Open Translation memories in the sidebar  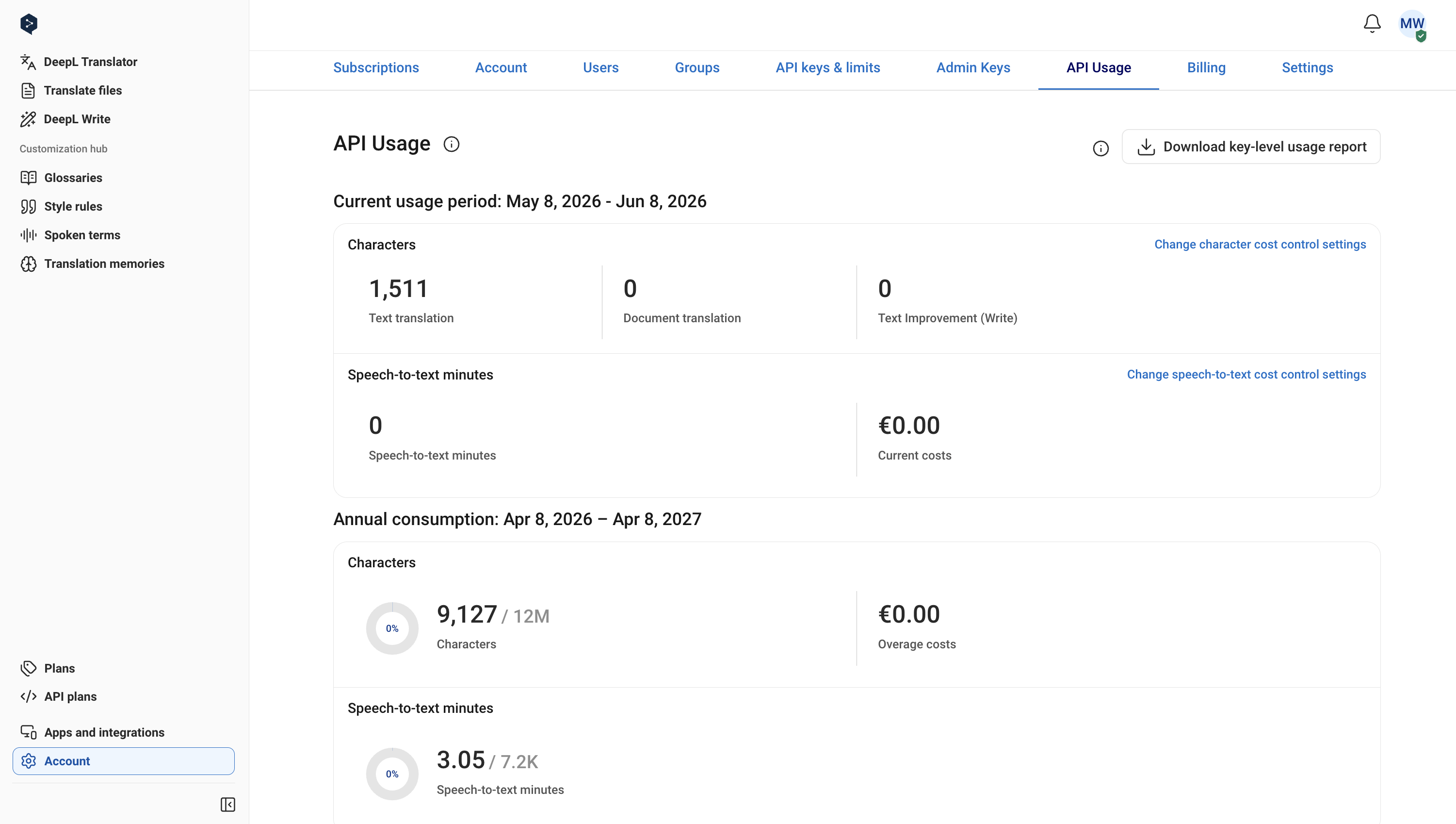click(104, 264)
